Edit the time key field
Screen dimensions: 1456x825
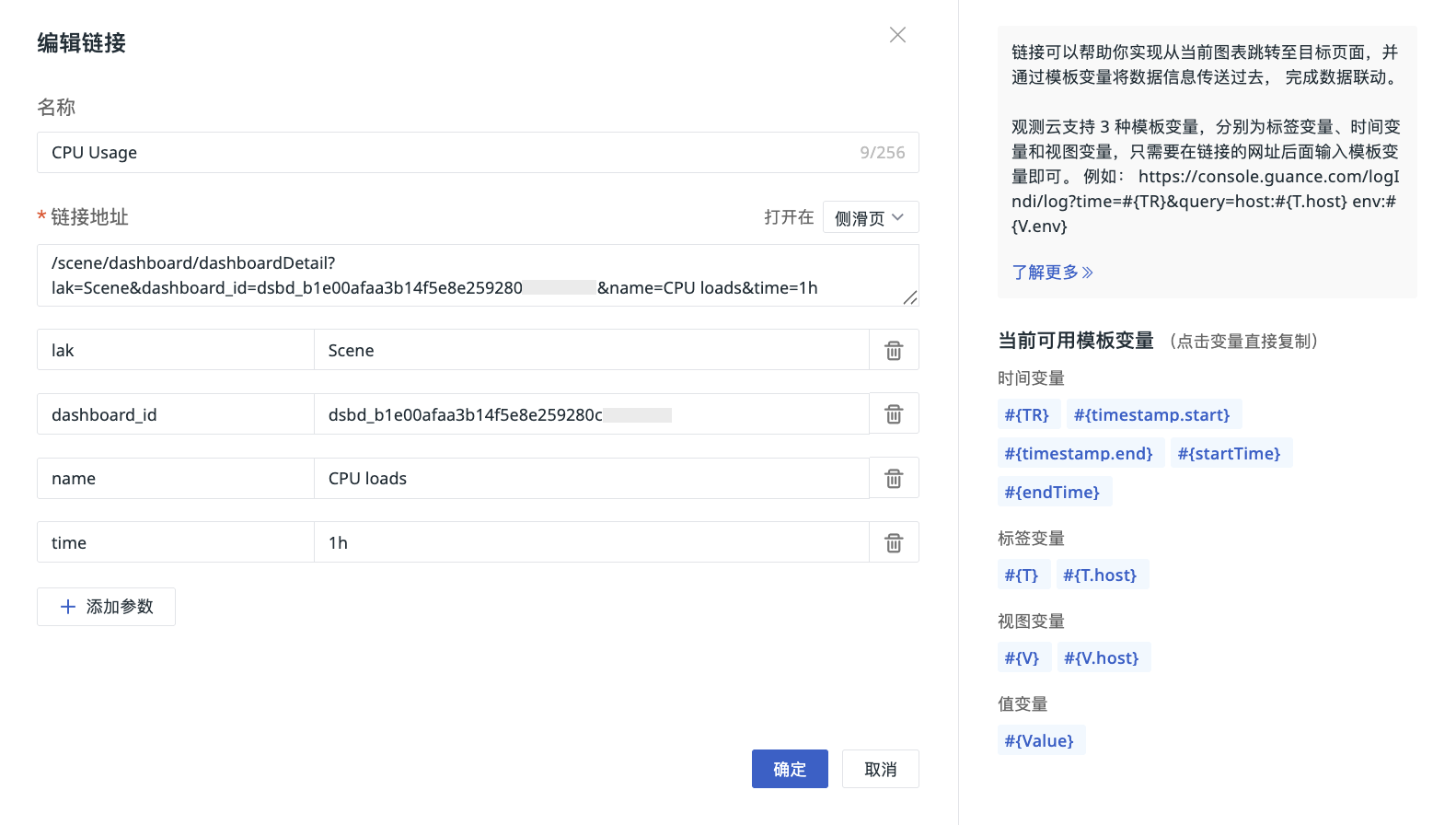click(x=176, y=542)
